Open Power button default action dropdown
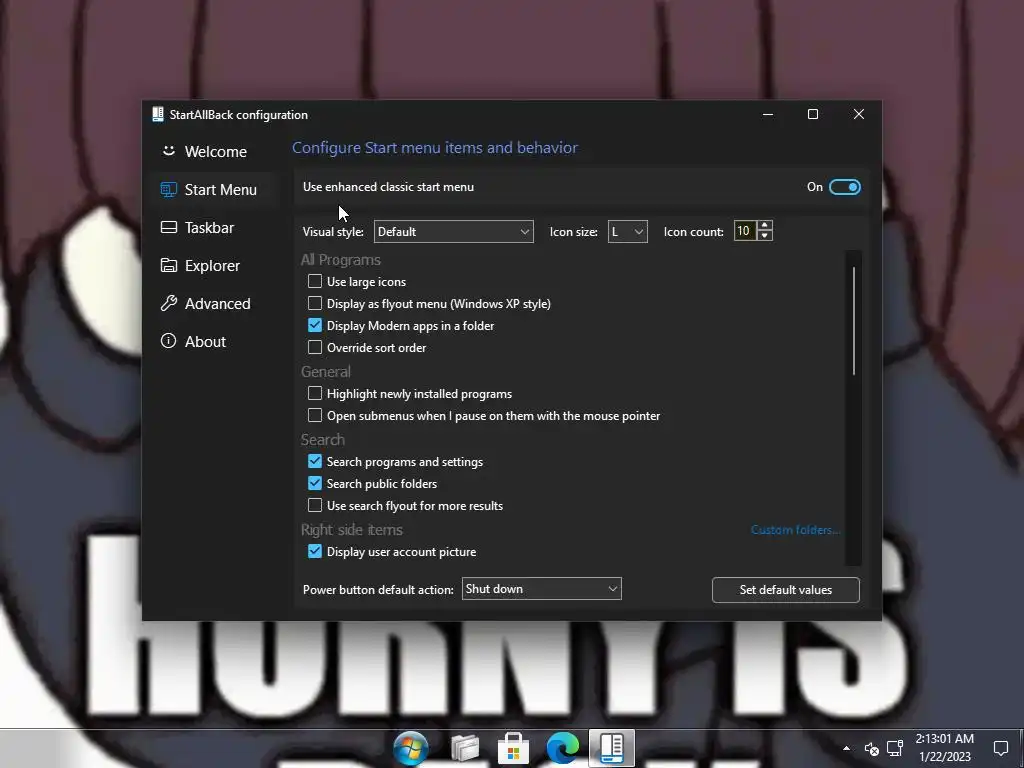 click(541, 588)
